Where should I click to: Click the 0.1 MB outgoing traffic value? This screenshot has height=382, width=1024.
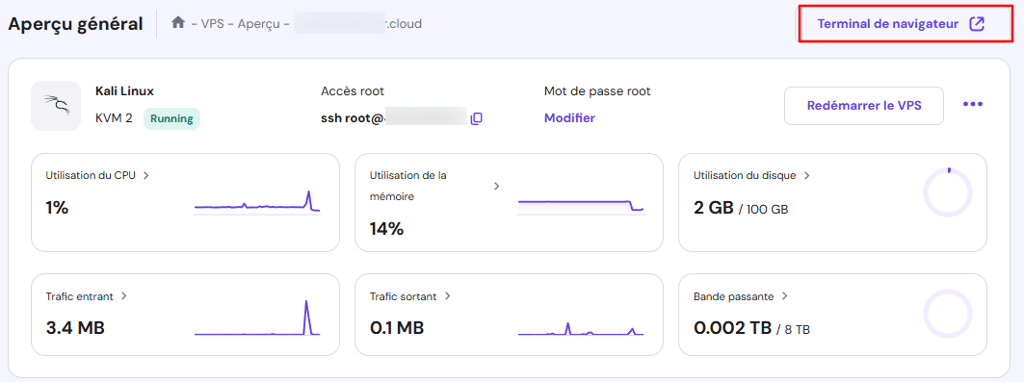396,328
